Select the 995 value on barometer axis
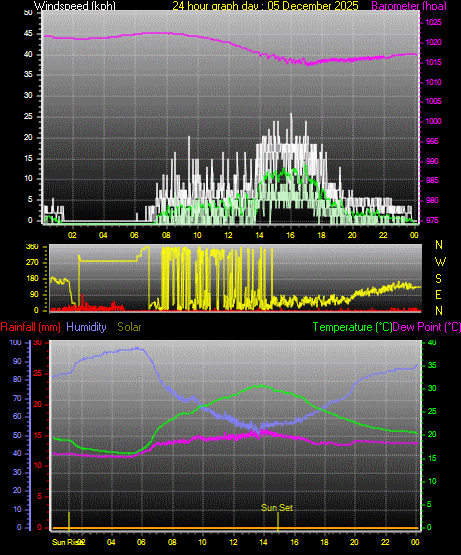This screenshot has width=461, height=555. coord(432,141)
